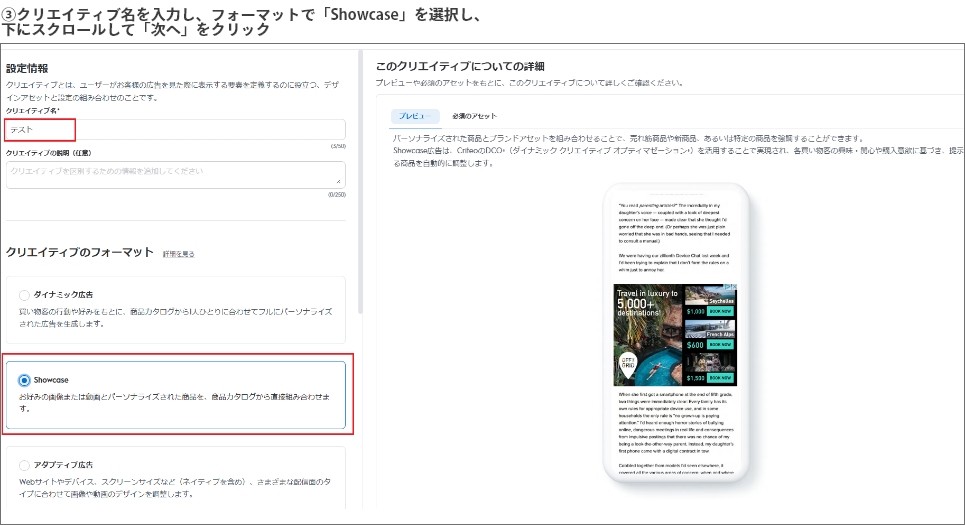
Task: Select the アダプティブ広告 radio button
Action: point(24,465)
